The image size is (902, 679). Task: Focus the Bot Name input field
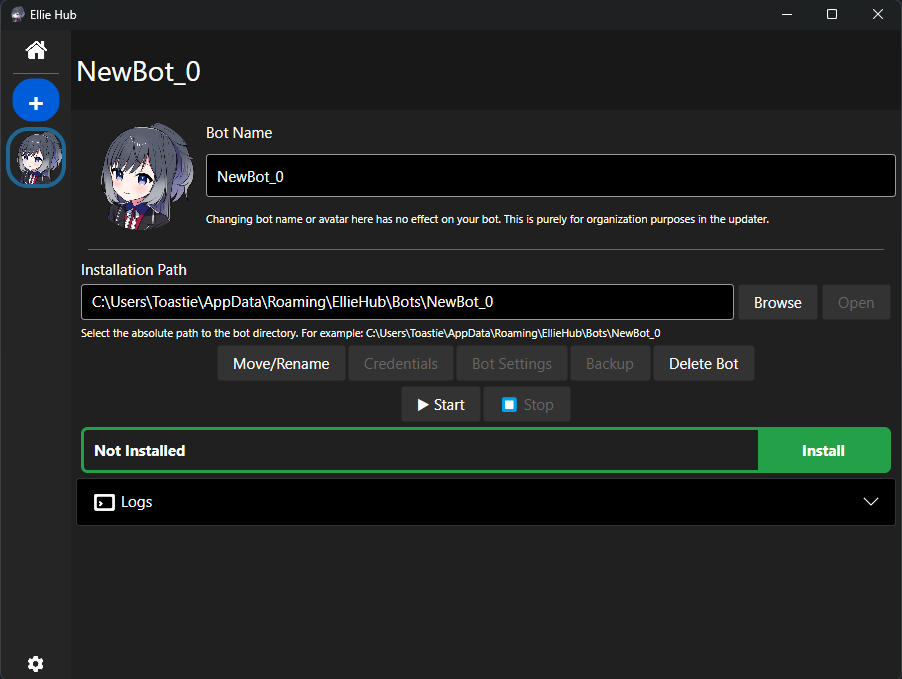click(551, 176)
